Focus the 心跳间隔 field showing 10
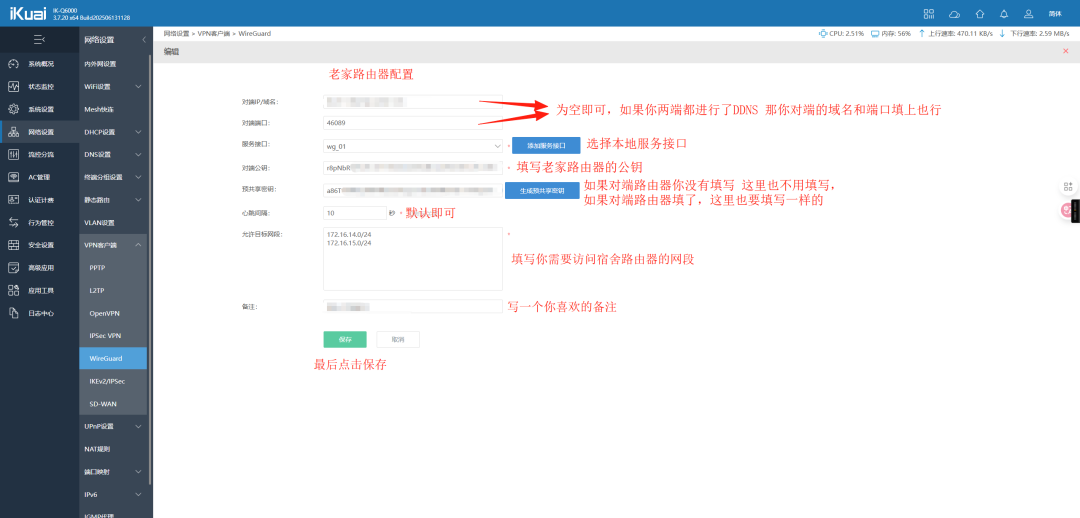 pos(355,213)
